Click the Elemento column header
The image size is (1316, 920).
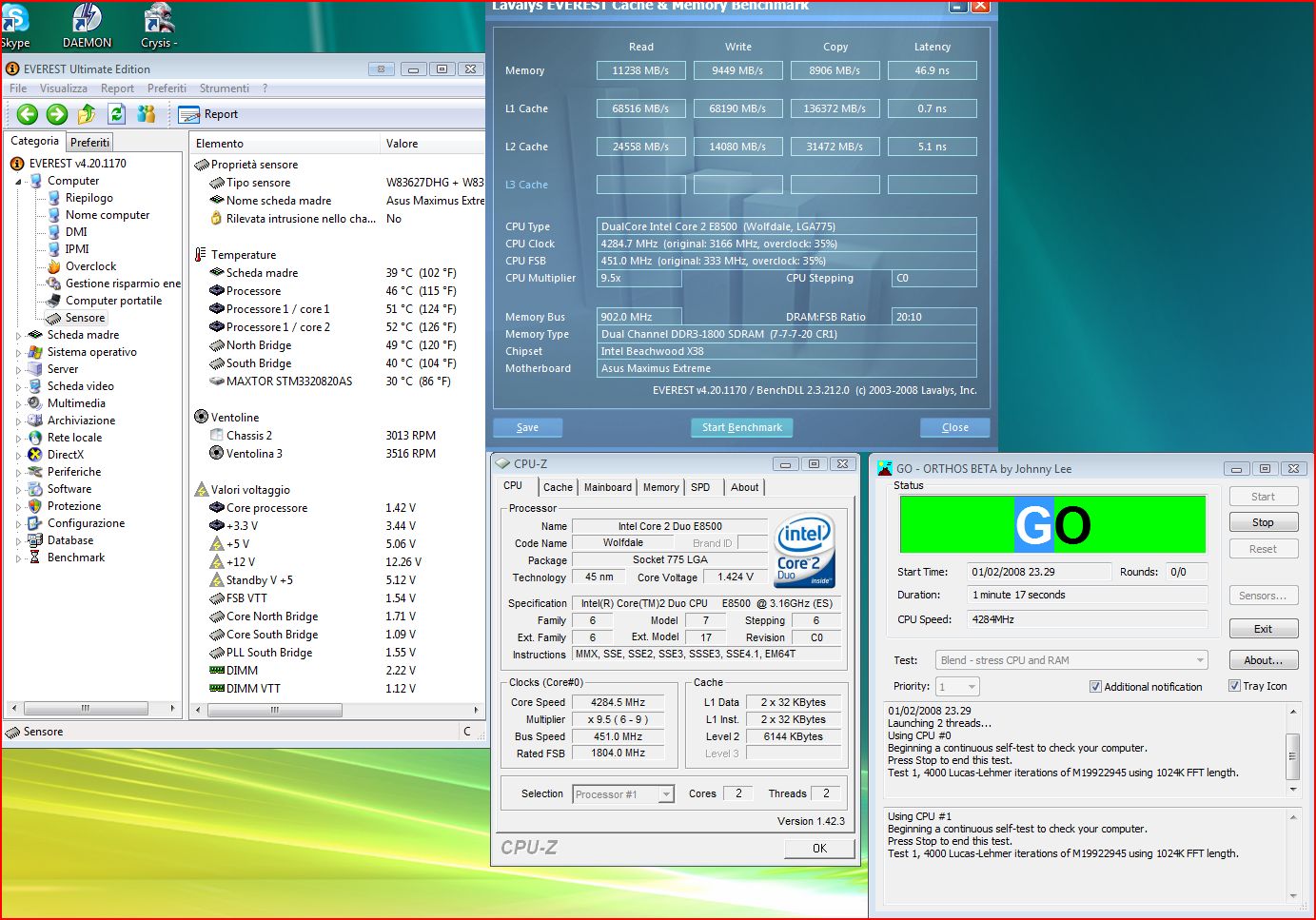click(285, 144)
